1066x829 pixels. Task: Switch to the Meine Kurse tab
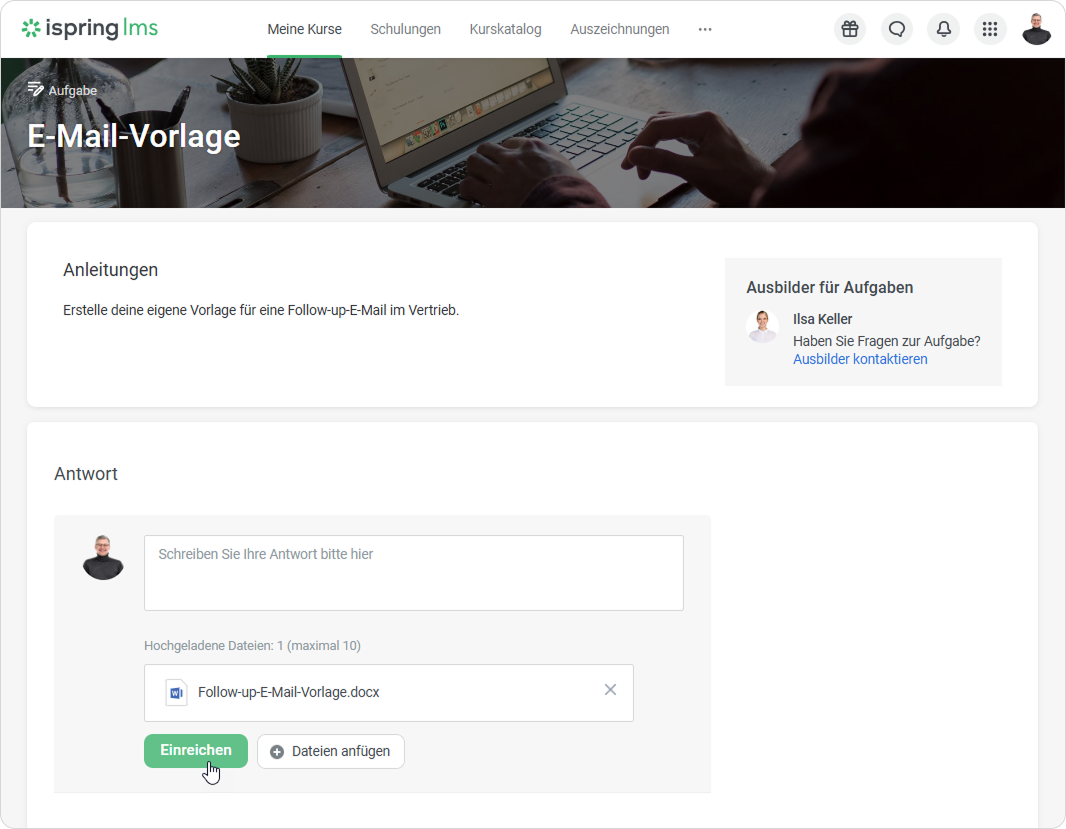[x=304, y=29]
